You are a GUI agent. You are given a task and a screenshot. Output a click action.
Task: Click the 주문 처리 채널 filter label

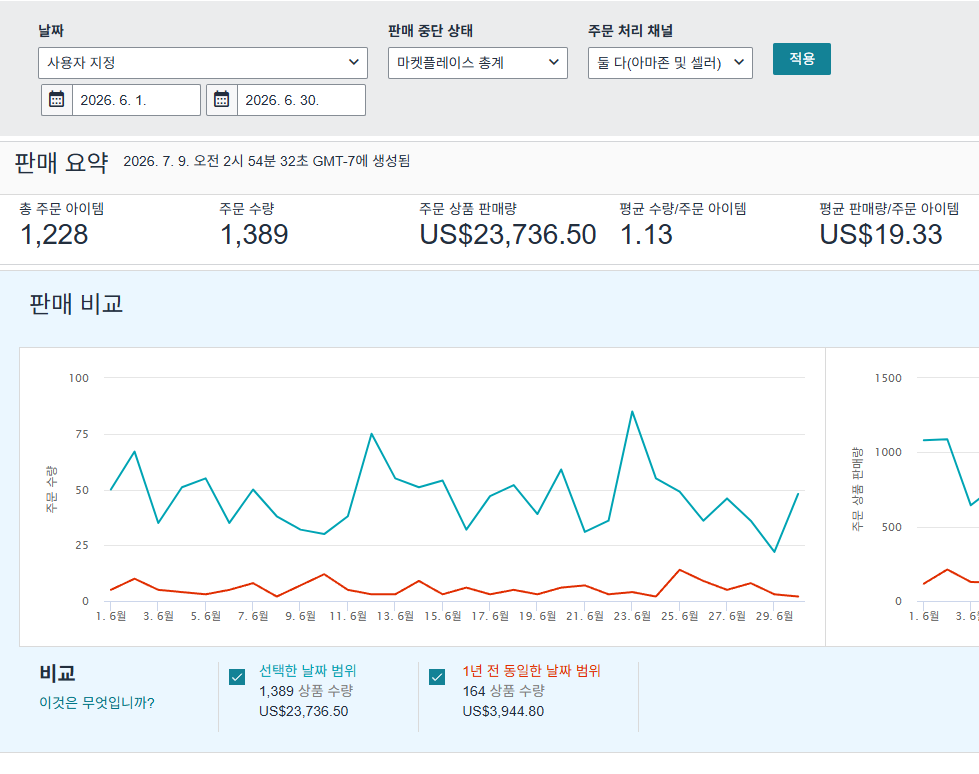point(630,31)
